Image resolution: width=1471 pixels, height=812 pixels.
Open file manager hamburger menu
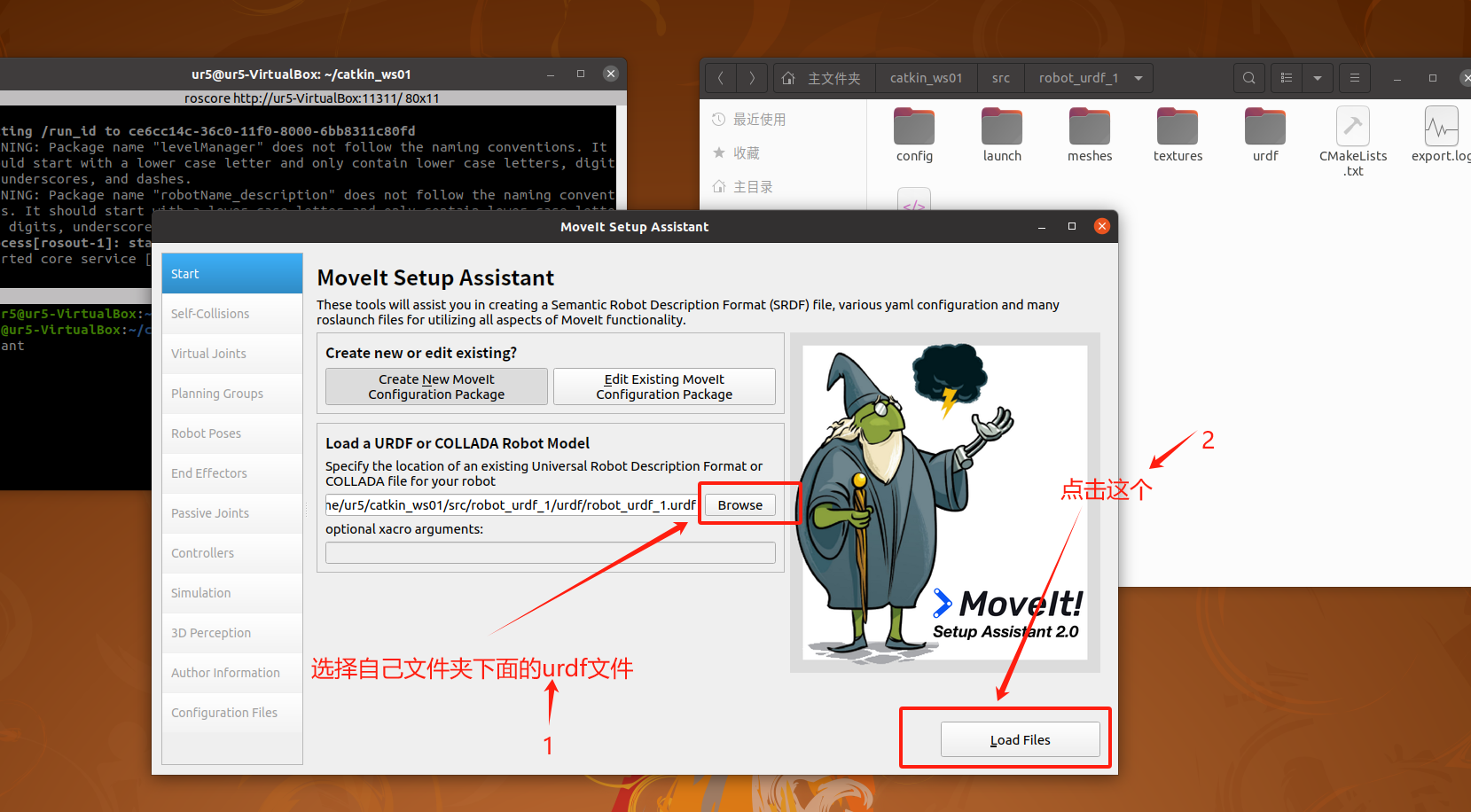coord(1355,78)
